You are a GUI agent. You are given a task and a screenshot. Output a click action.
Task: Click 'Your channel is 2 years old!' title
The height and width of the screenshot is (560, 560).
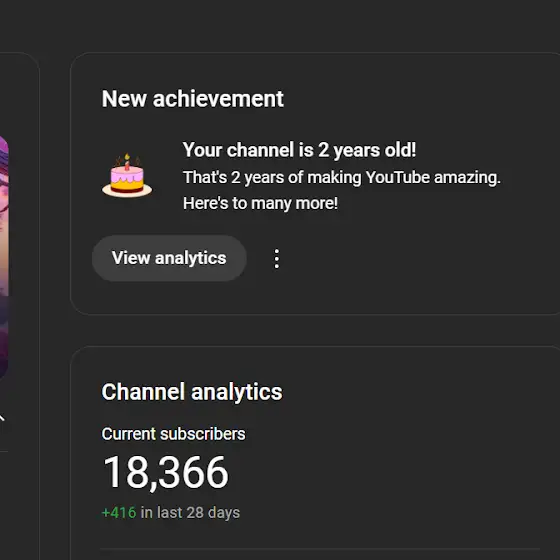click(299, 150)
